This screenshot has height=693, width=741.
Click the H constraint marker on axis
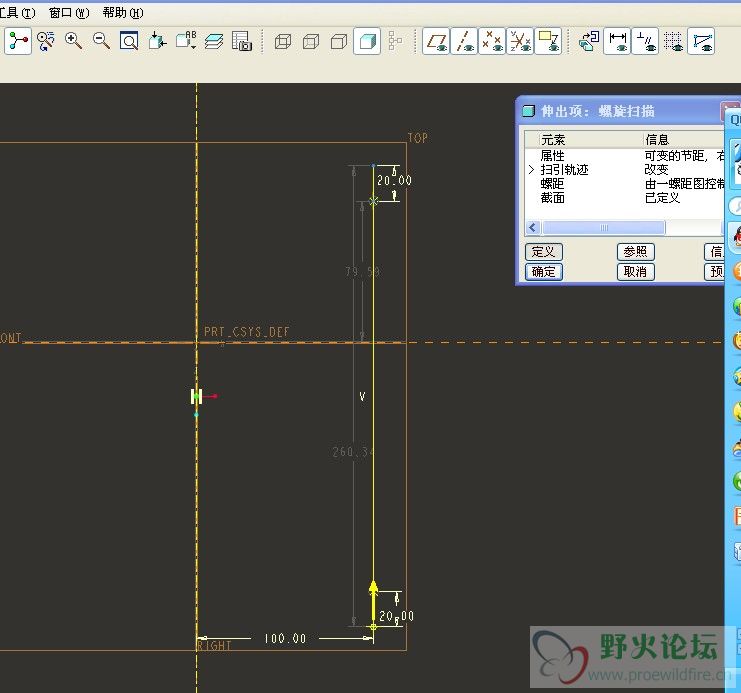pyautogui.click(x=197, y=396)
